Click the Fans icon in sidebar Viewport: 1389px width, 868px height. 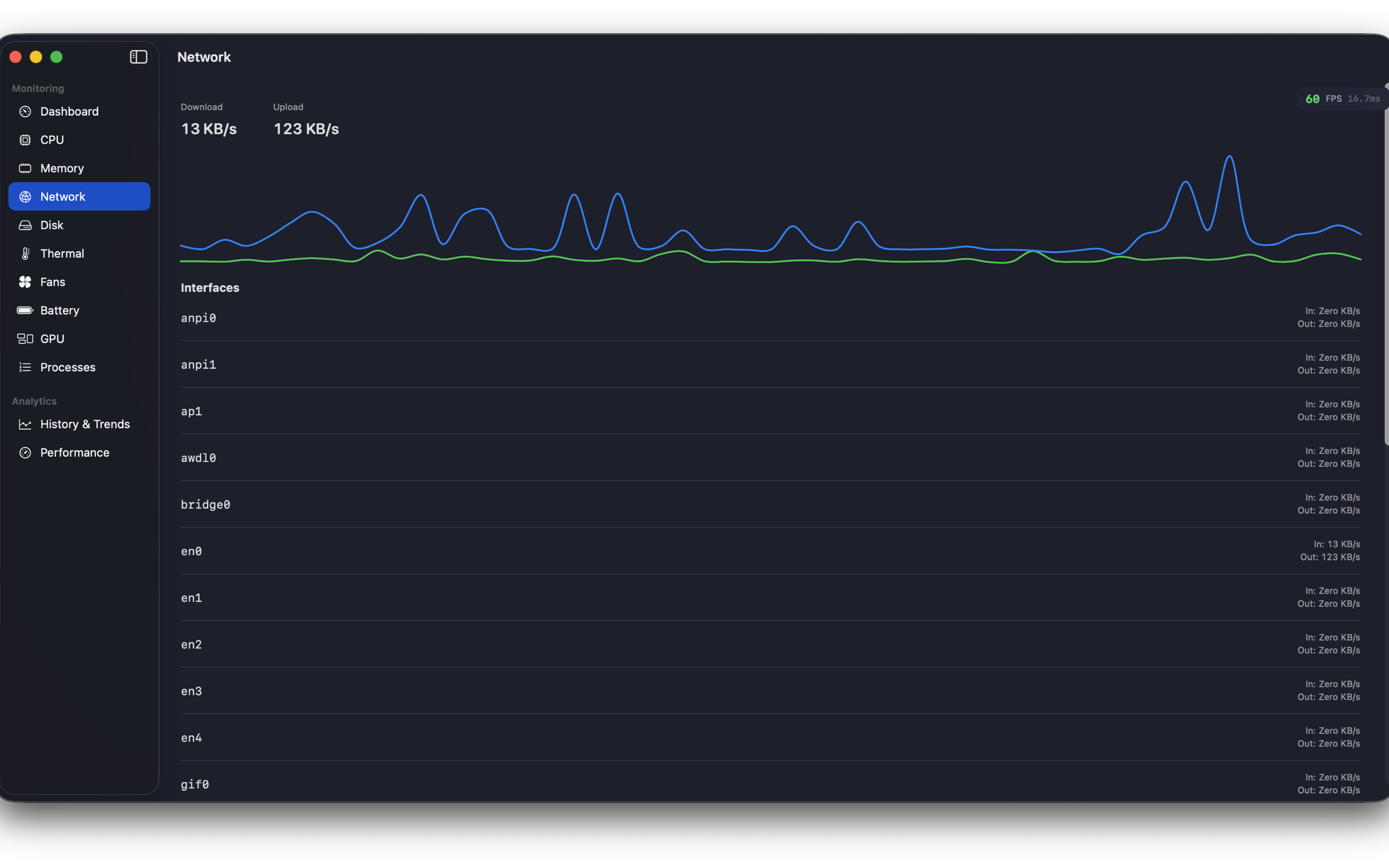pyautogui.click(x=25, y=282)
